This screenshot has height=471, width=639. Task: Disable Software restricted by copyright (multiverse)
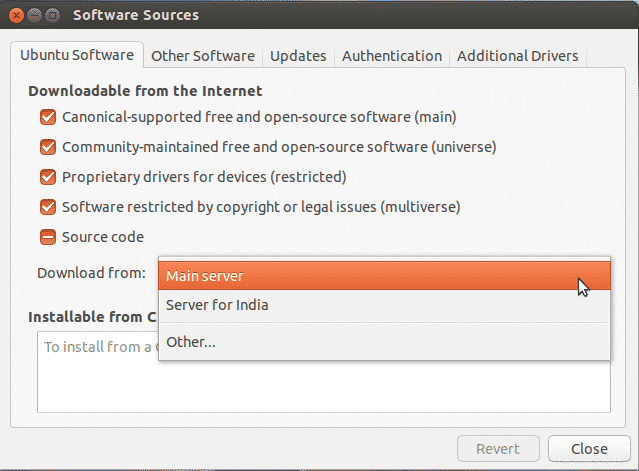(48, 207)
